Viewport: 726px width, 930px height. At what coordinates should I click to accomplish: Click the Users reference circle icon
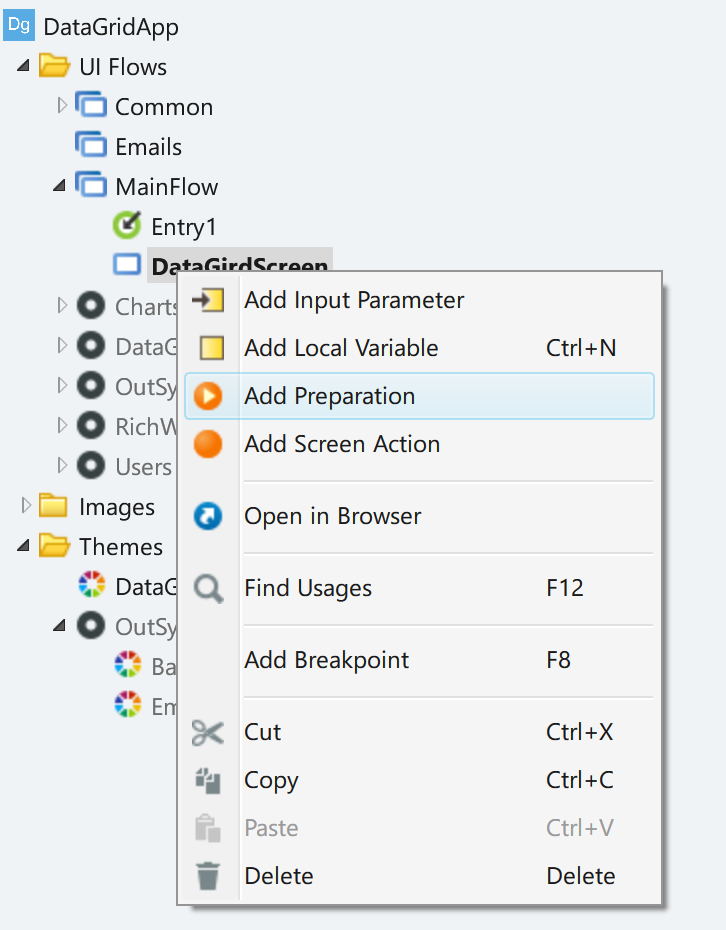point(91,466)
